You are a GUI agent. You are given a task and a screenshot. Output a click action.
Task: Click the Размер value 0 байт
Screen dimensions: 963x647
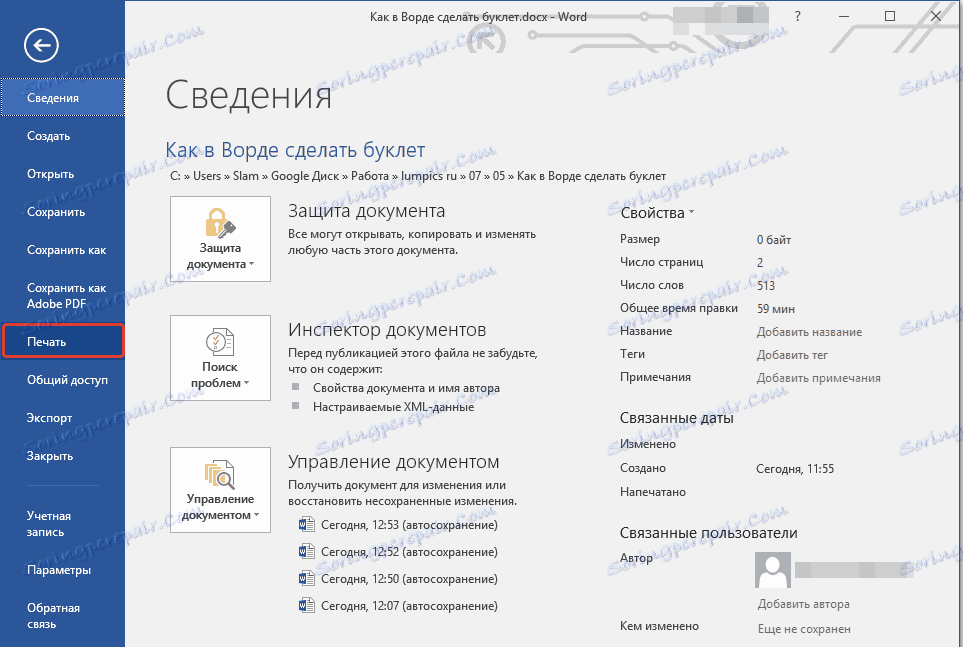point(773,240)
